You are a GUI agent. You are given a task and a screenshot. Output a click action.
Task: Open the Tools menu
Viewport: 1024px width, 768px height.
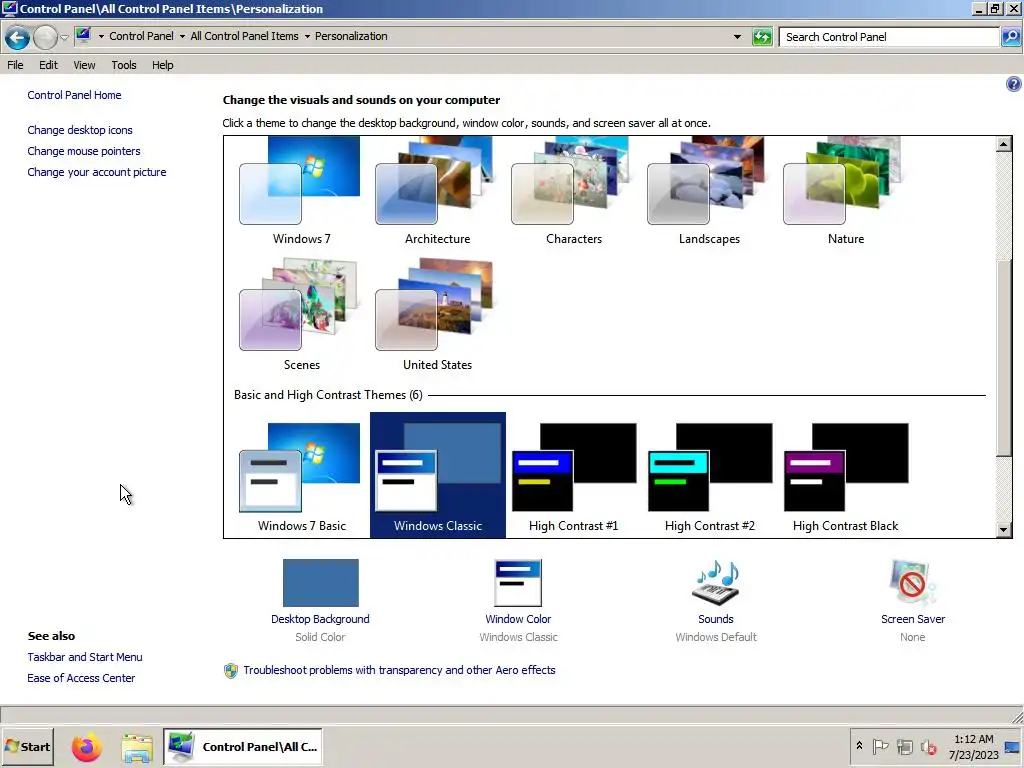click(x=123, y=65)
